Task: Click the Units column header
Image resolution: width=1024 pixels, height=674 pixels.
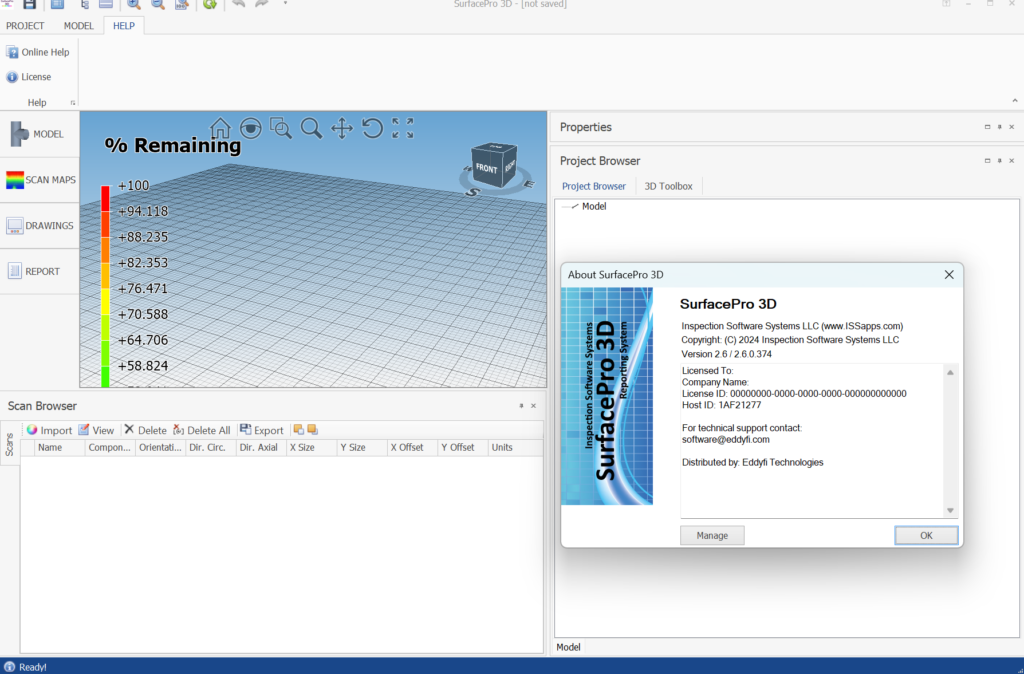Action: 516,447
